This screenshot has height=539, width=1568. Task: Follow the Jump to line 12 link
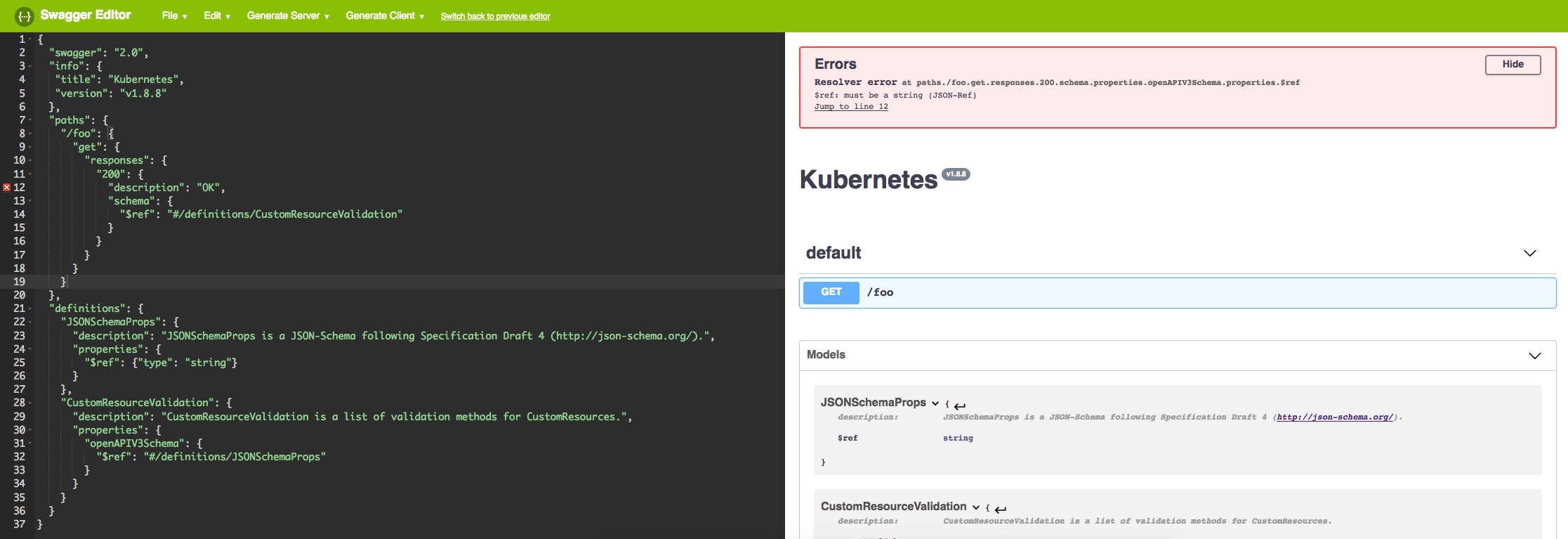(x=851, y=107)
